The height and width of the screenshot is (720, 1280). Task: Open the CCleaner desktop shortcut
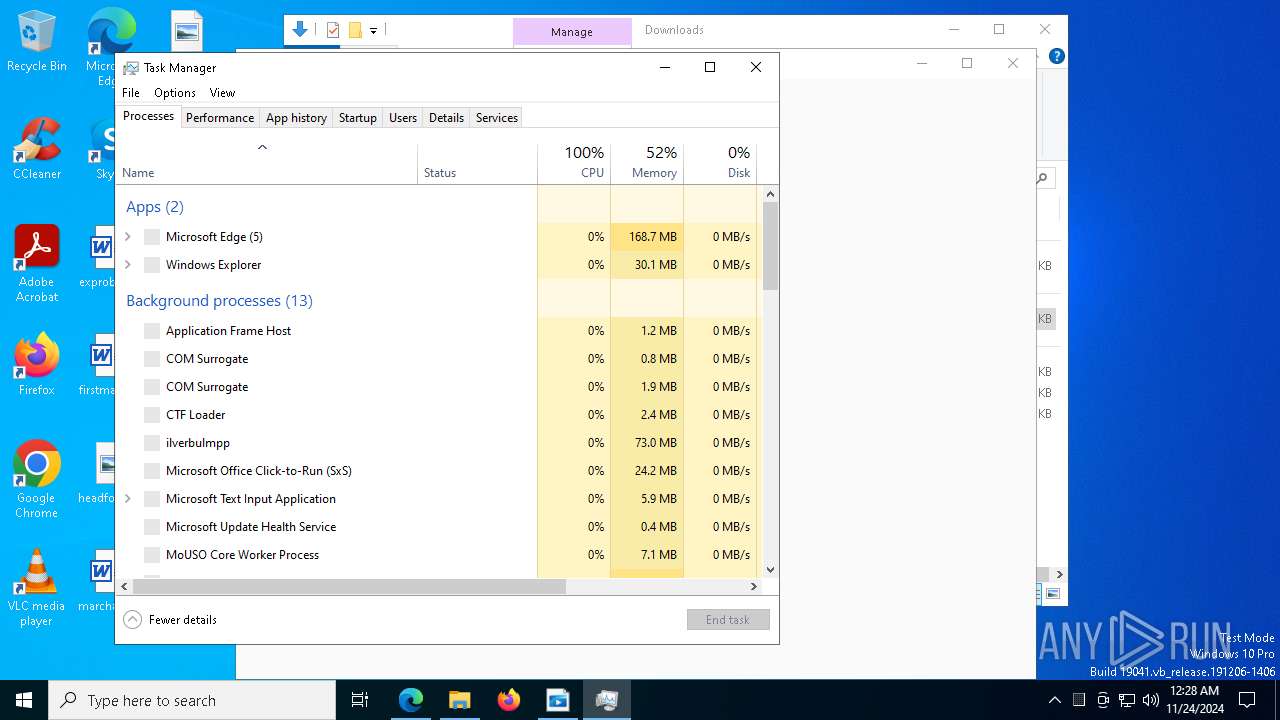(37, 149)
